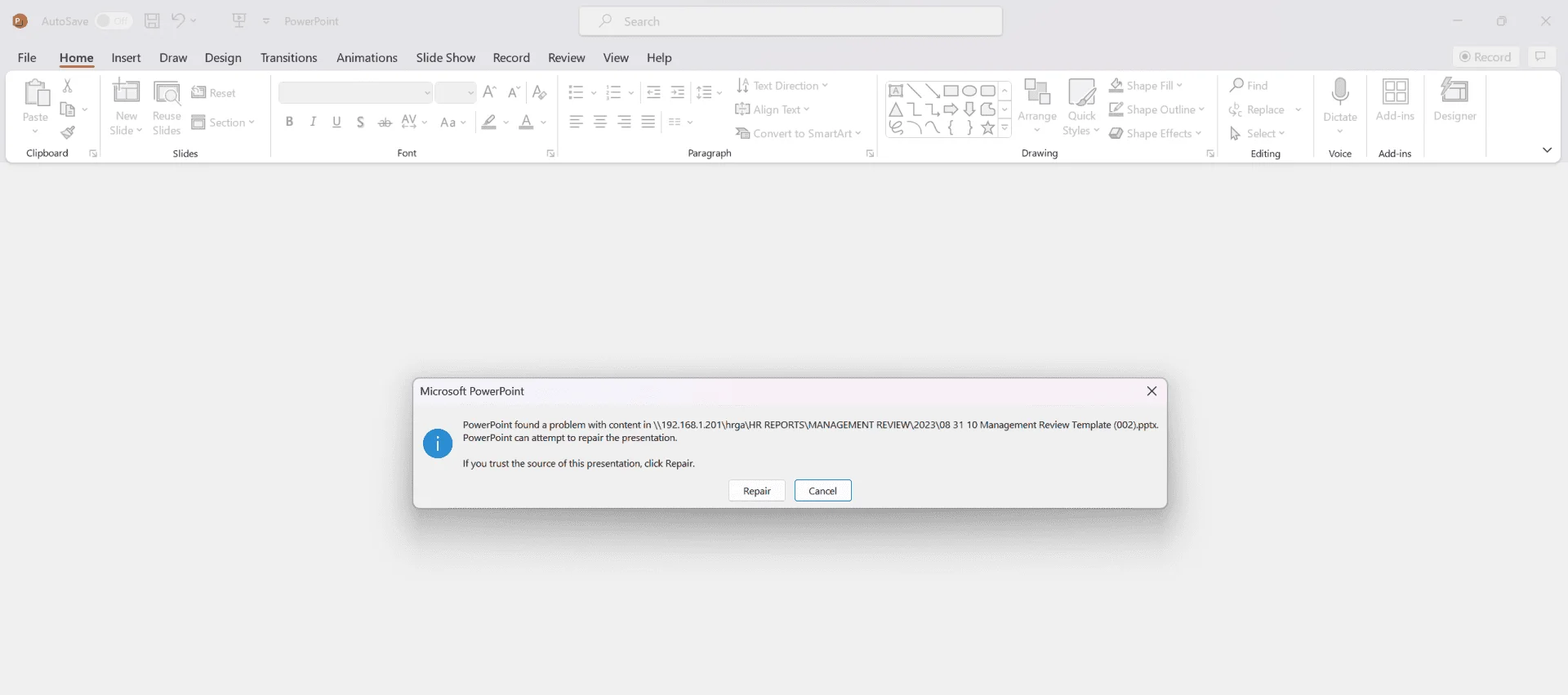The width and height of the screenshot is (1568, 695).
Task: Open Shape Fill color options
Action: coord(1146,86)
